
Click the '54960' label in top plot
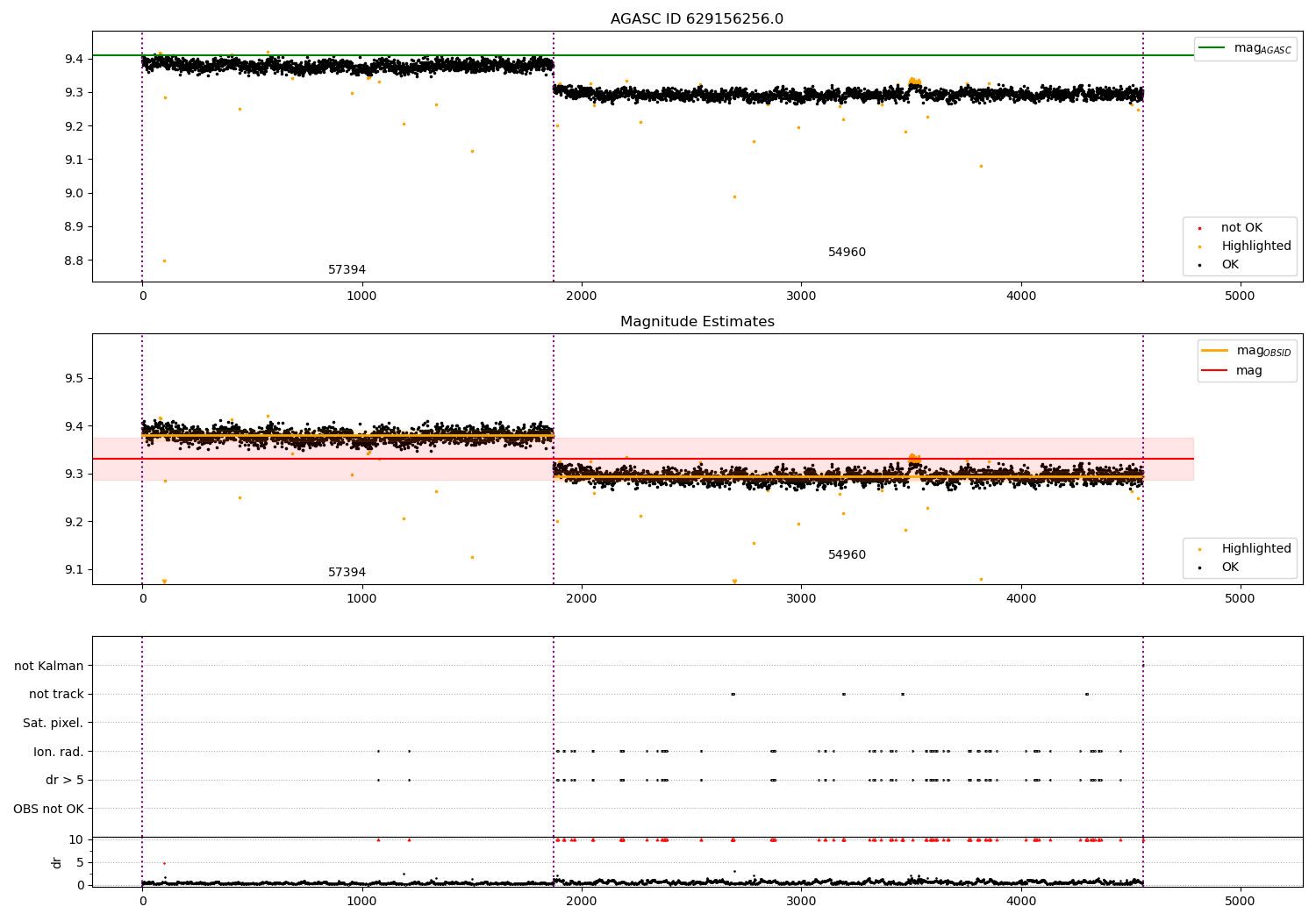847,253
